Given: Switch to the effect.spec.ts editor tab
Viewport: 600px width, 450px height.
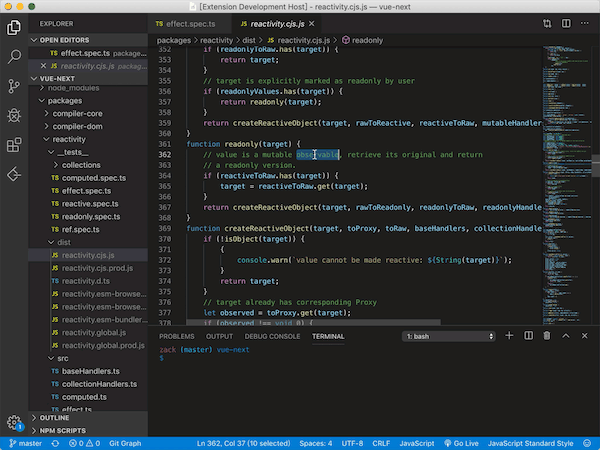Looking at the screenshot, I should pos(189,24).
